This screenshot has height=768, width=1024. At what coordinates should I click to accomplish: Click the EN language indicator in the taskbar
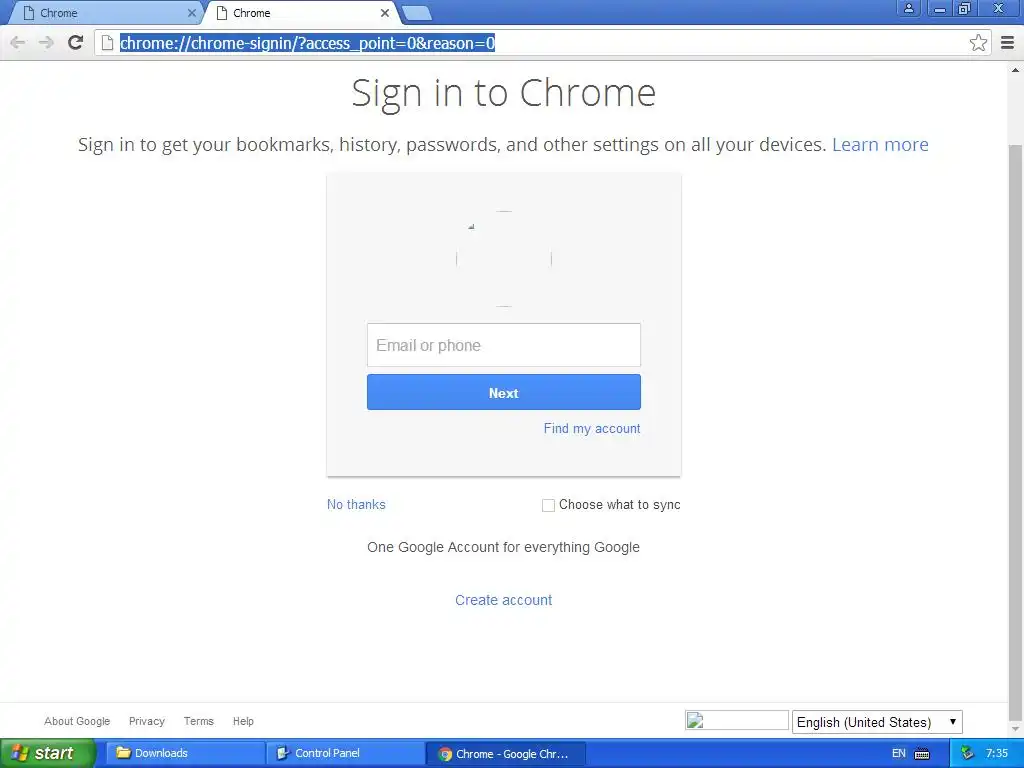pyautogui.click(x=899, y=753)
